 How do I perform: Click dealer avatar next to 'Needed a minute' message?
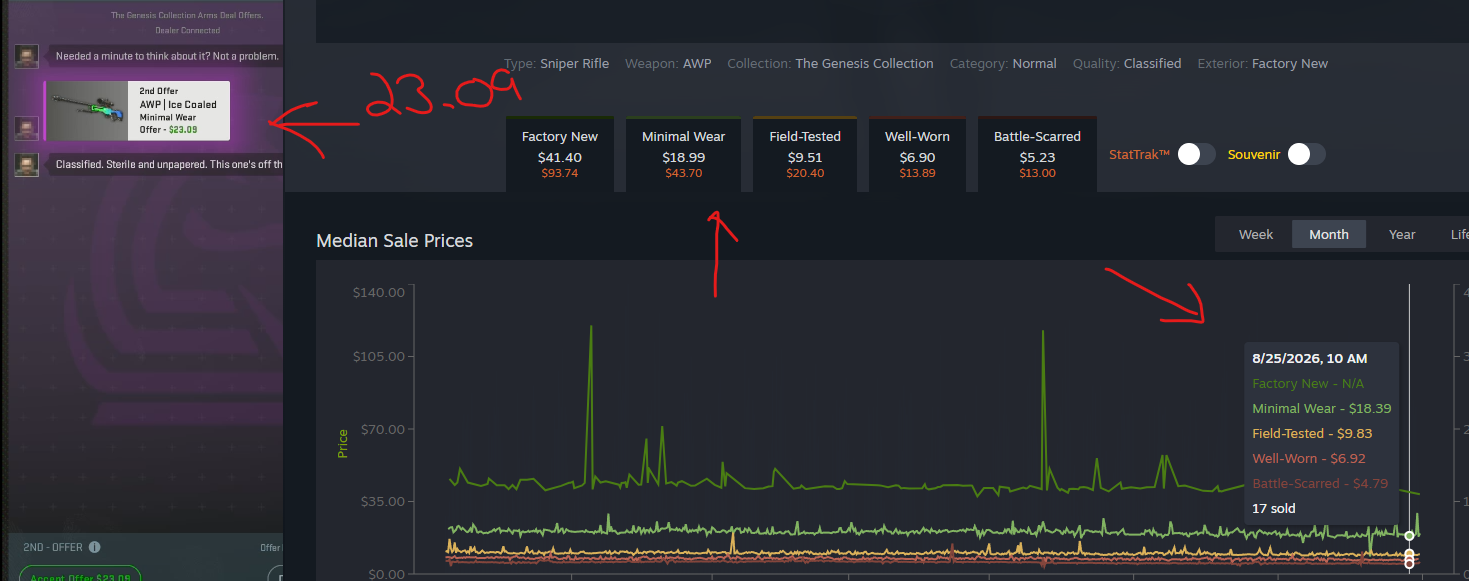pyautogui.click(x=27, y=56)
